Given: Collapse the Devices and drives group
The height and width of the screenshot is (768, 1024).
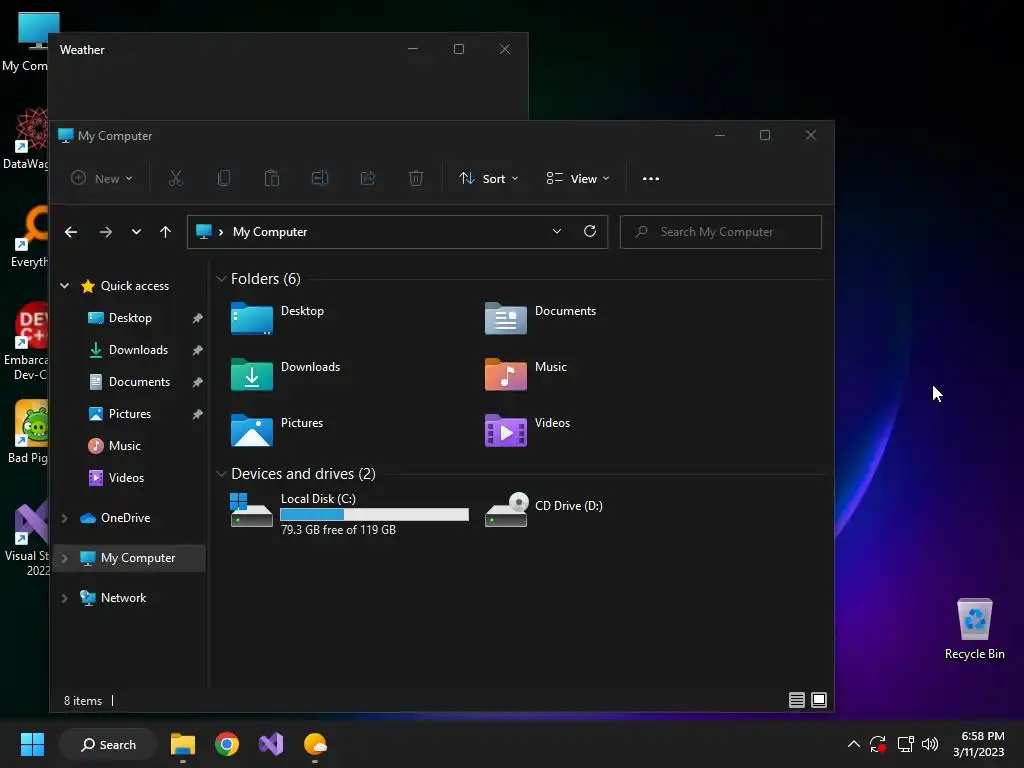Looking at the screenshot, I should 221,474.
